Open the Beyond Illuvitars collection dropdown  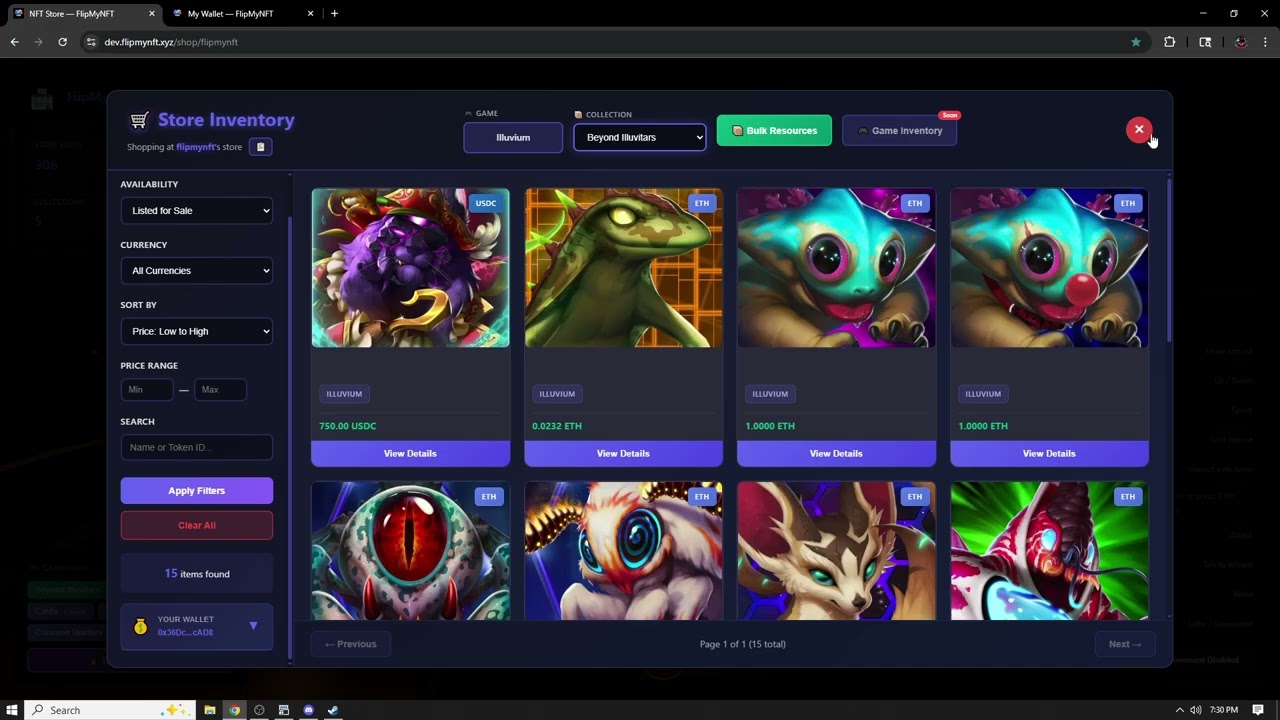pos(640,137)
